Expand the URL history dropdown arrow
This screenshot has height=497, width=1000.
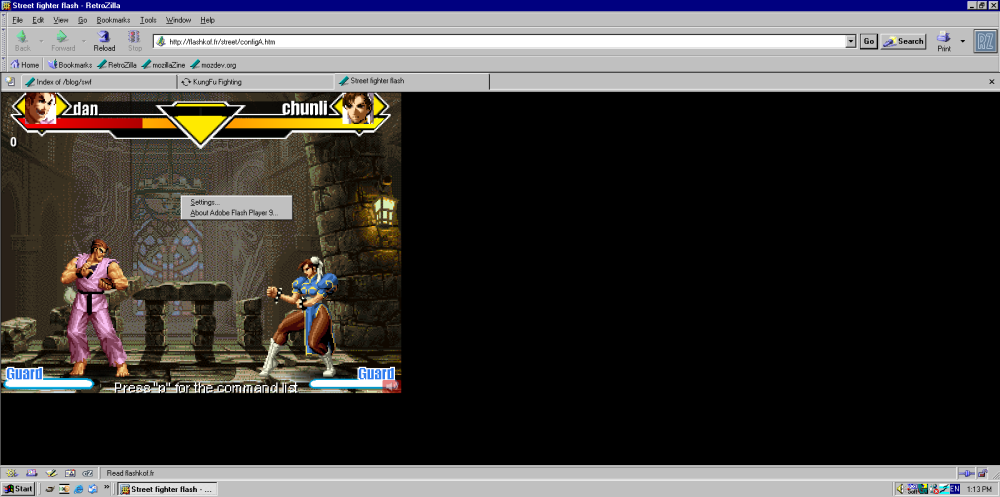pos(851,42)
